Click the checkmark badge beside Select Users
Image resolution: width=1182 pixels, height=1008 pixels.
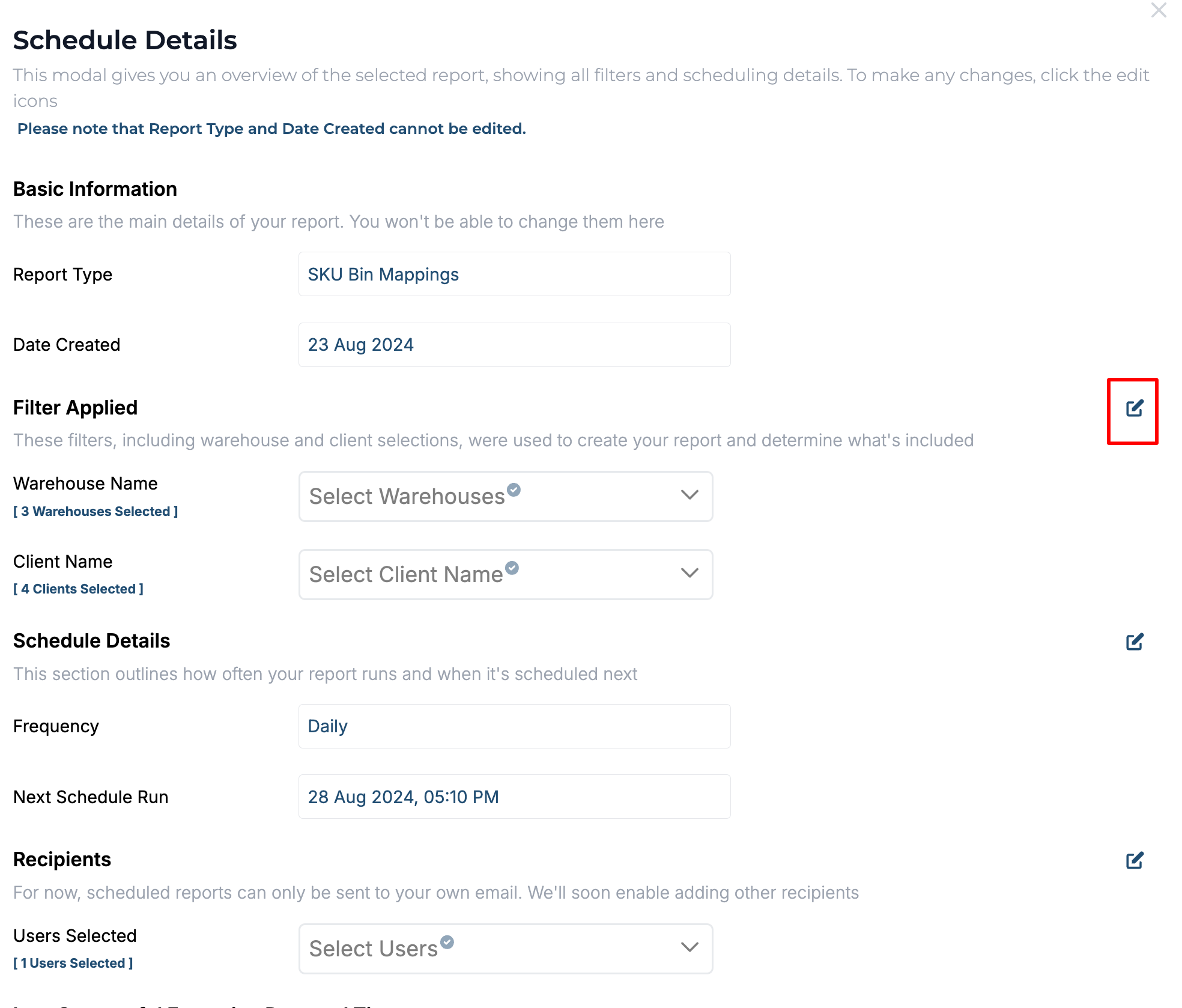[x=447, y=942]
